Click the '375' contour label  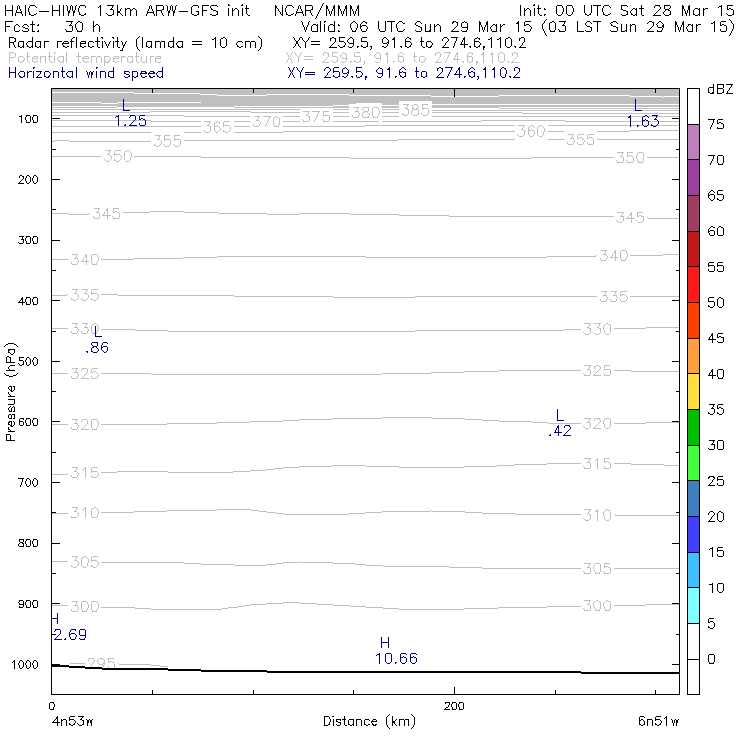(316, 117)
